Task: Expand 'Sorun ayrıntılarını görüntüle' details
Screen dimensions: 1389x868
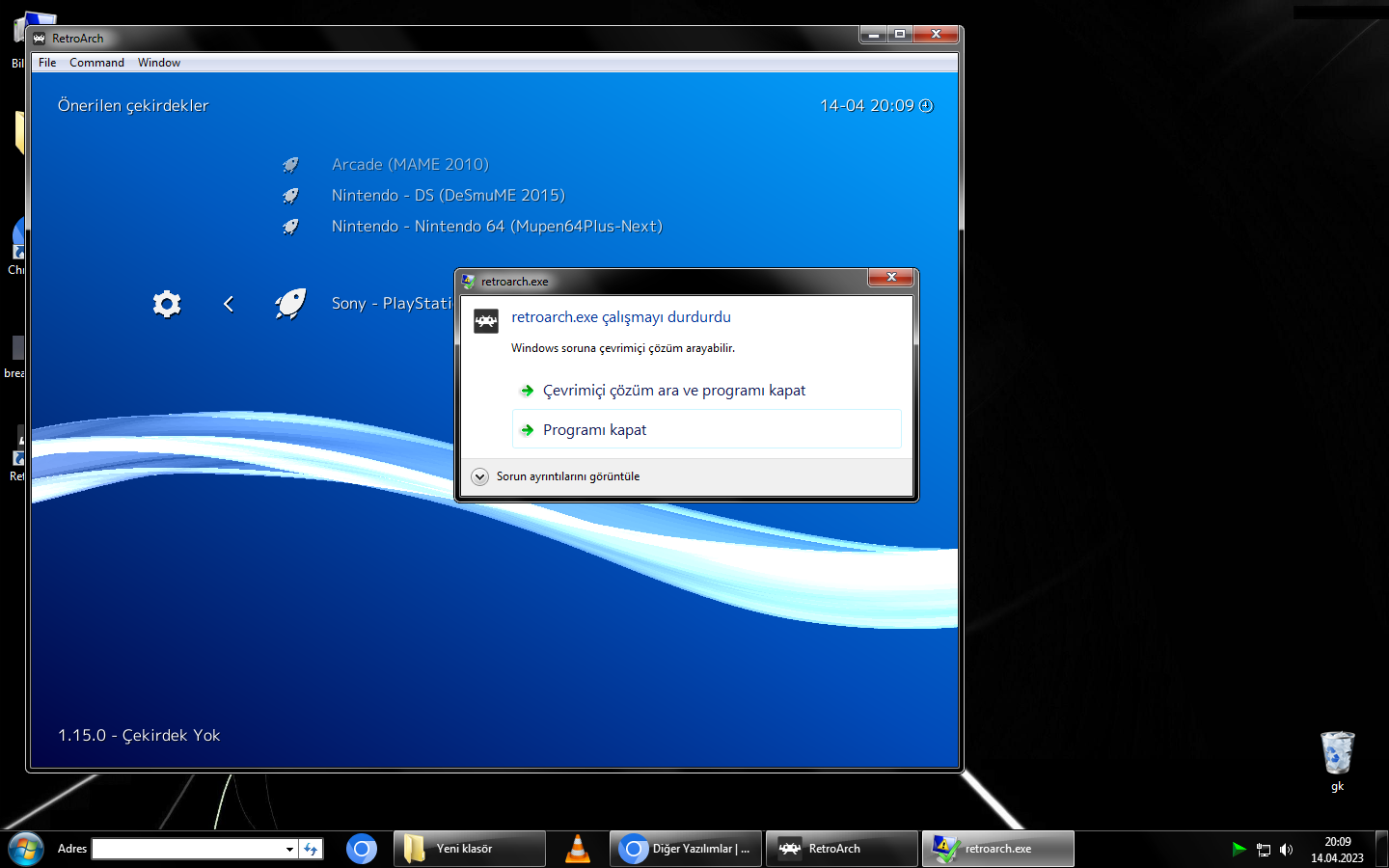Action: click(557, 476)
